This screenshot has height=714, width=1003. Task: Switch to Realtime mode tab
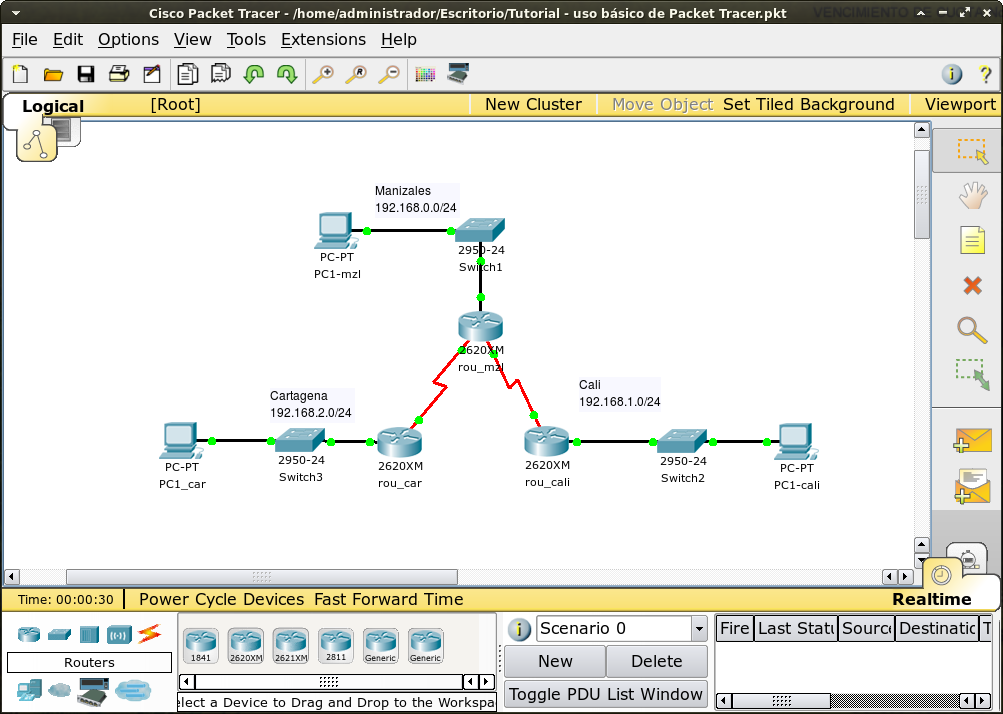(931, 599)
